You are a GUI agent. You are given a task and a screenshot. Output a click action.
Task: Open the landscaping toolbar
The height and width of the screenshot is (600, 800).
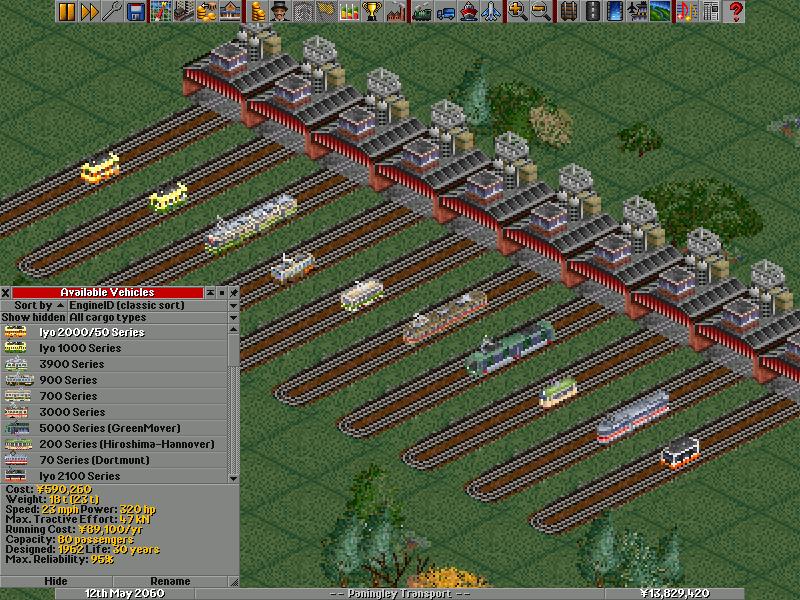(660, 11)
